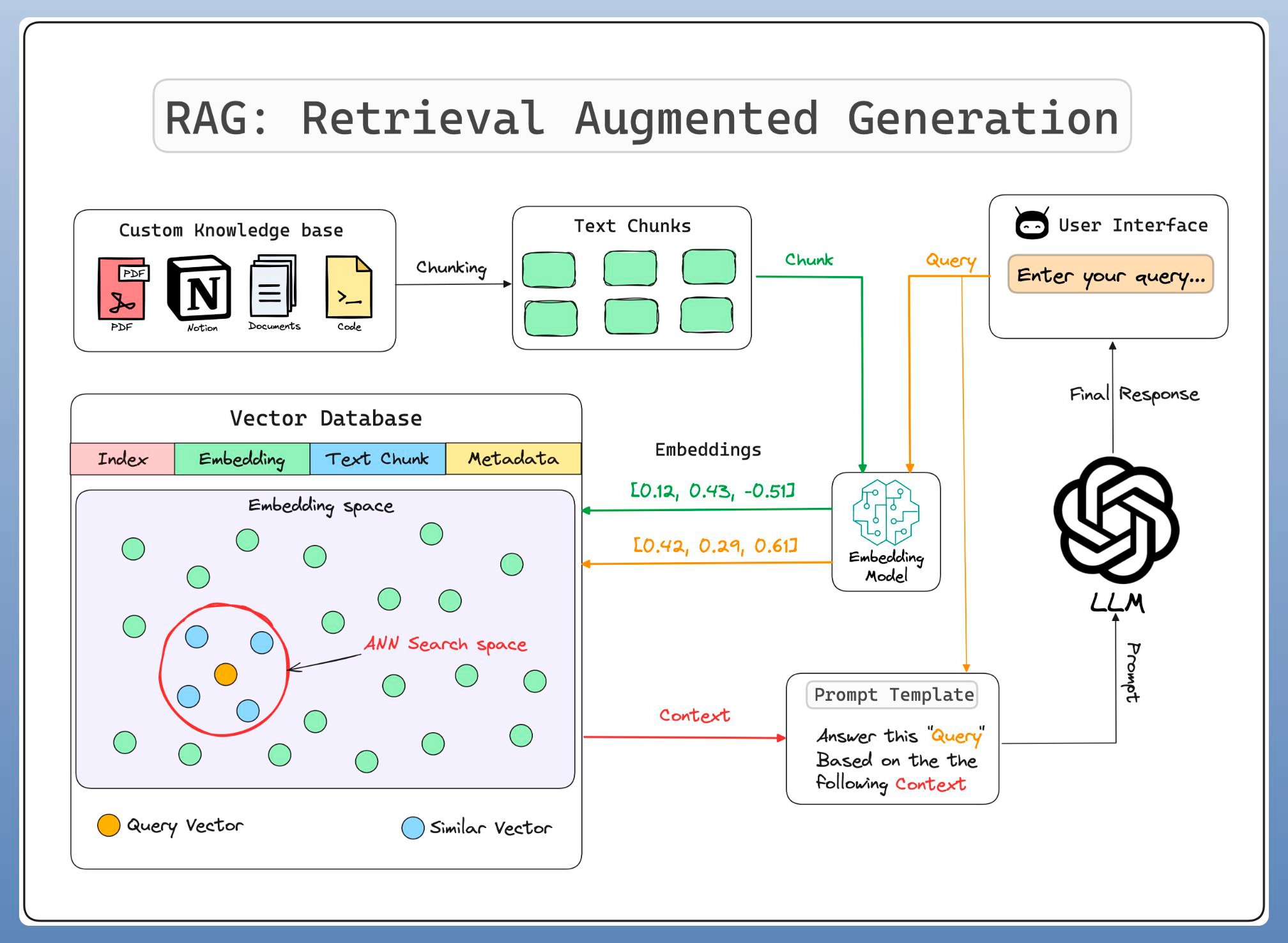This screenshot has height=943, width=1288.
Task: Click a blue similar vector in embedding space
Action: [x=197, y=636]
